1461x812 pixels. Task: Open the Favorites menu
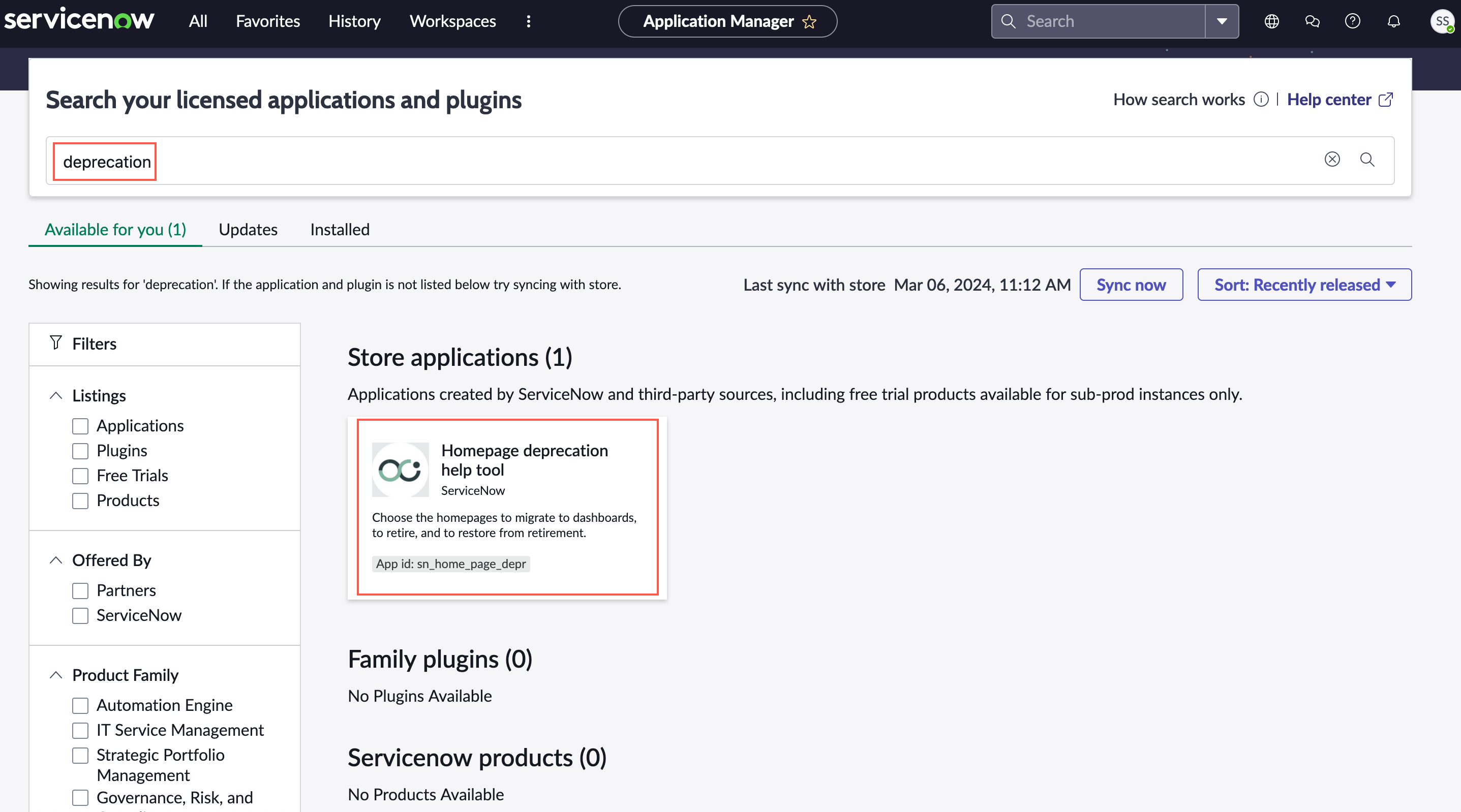click(x=268, y=21)
